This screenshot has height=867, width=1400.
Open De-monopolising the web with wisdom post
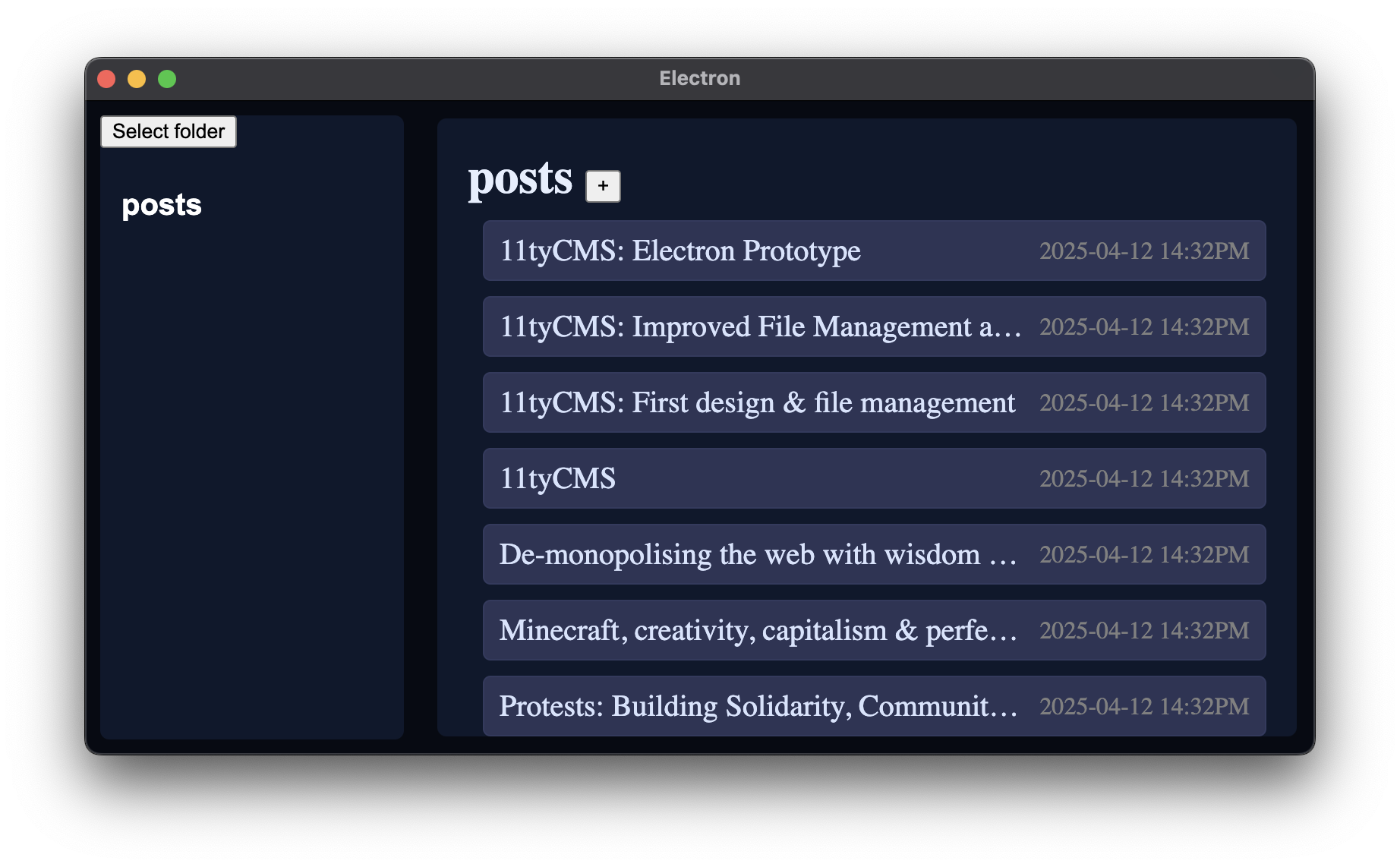(874, 554)
